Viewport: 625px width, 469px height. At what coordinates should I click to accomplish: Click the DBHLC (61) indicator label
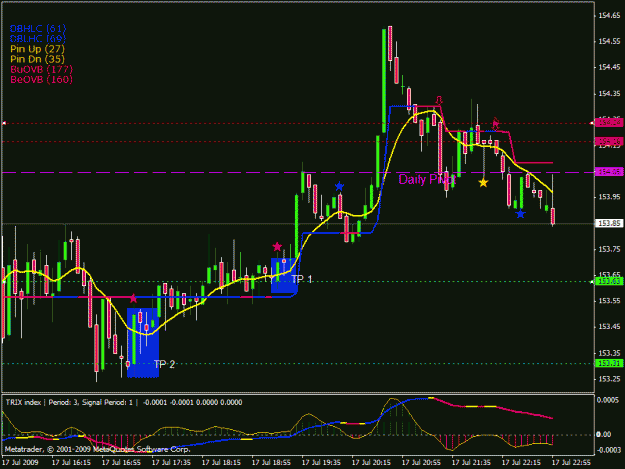click(x=38, y=29)
